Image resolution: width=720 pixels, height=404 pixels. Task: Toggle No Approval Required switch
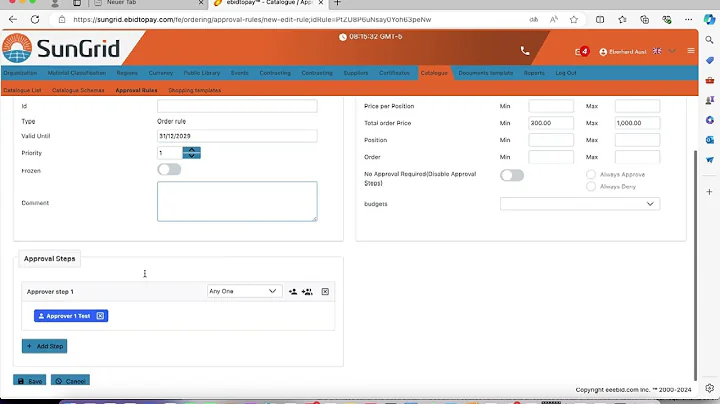pyautogui.click(x=512, y=175)
